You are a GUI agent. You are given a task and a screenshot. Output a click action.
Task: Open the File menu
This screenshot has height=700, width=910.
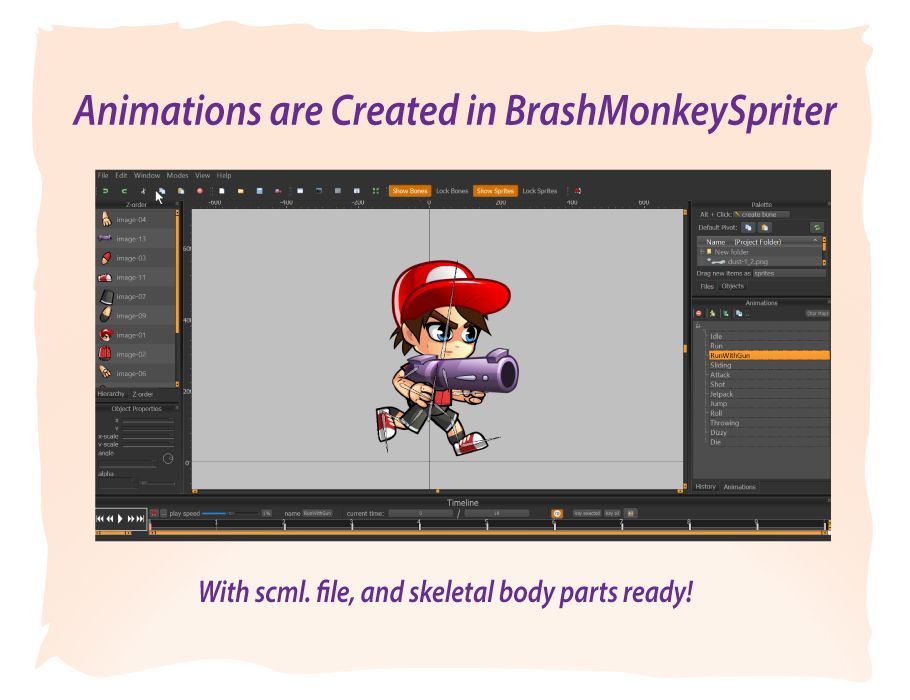click(x=103, y=175)
